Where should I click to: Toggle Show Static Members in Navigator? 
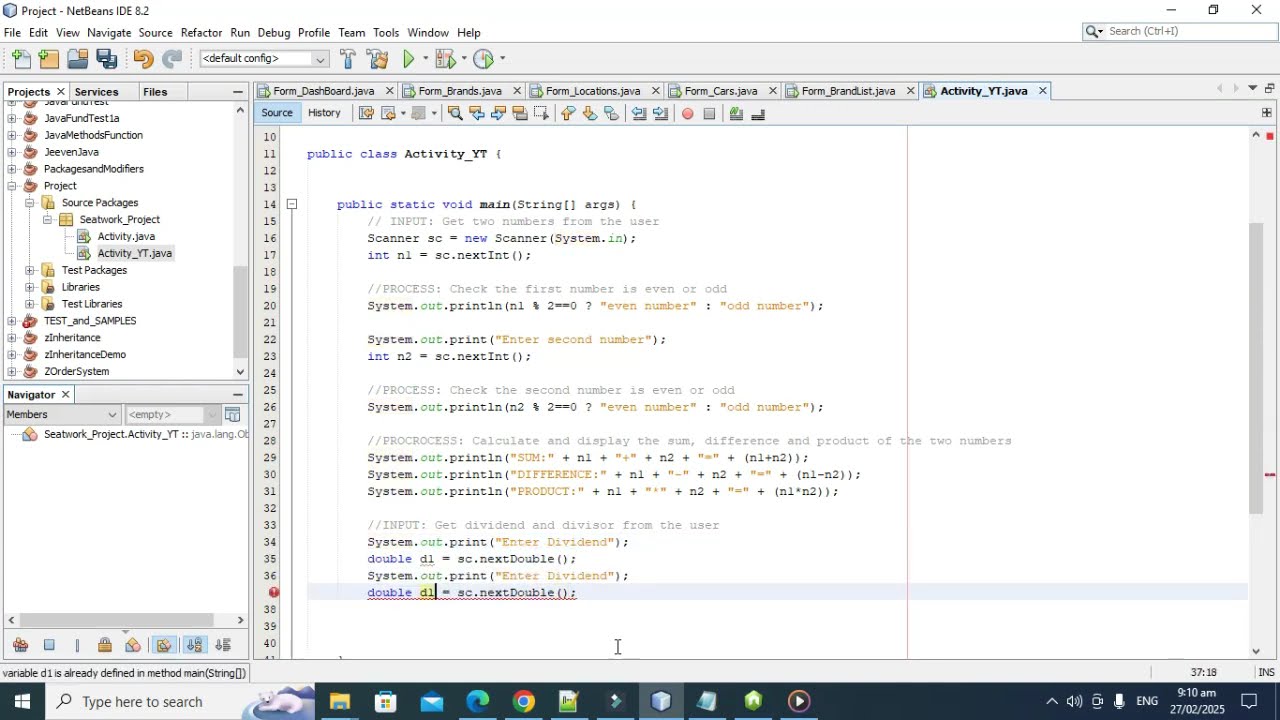[x=77, y=645]
